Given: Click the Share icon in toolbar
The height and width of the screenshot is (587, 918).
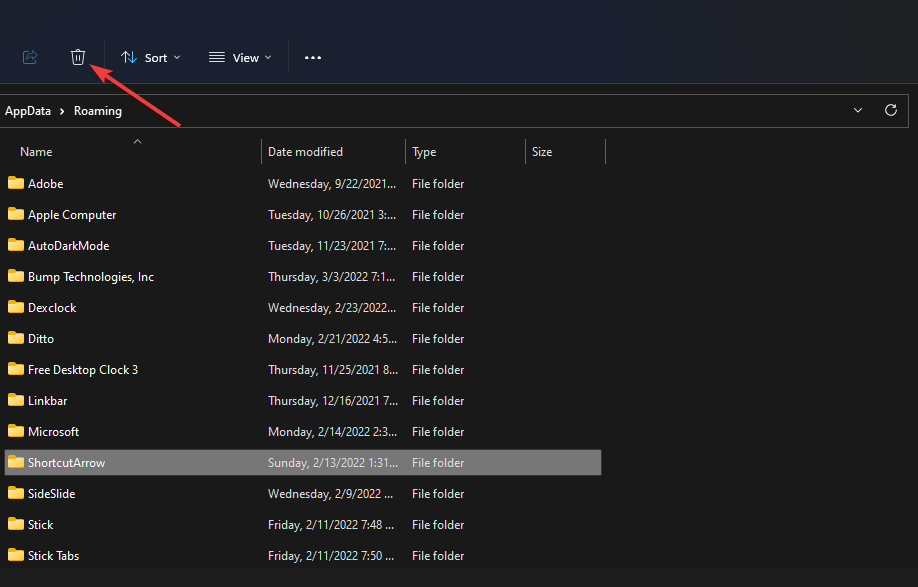Looking at the screenshot, I should point(30,58).
